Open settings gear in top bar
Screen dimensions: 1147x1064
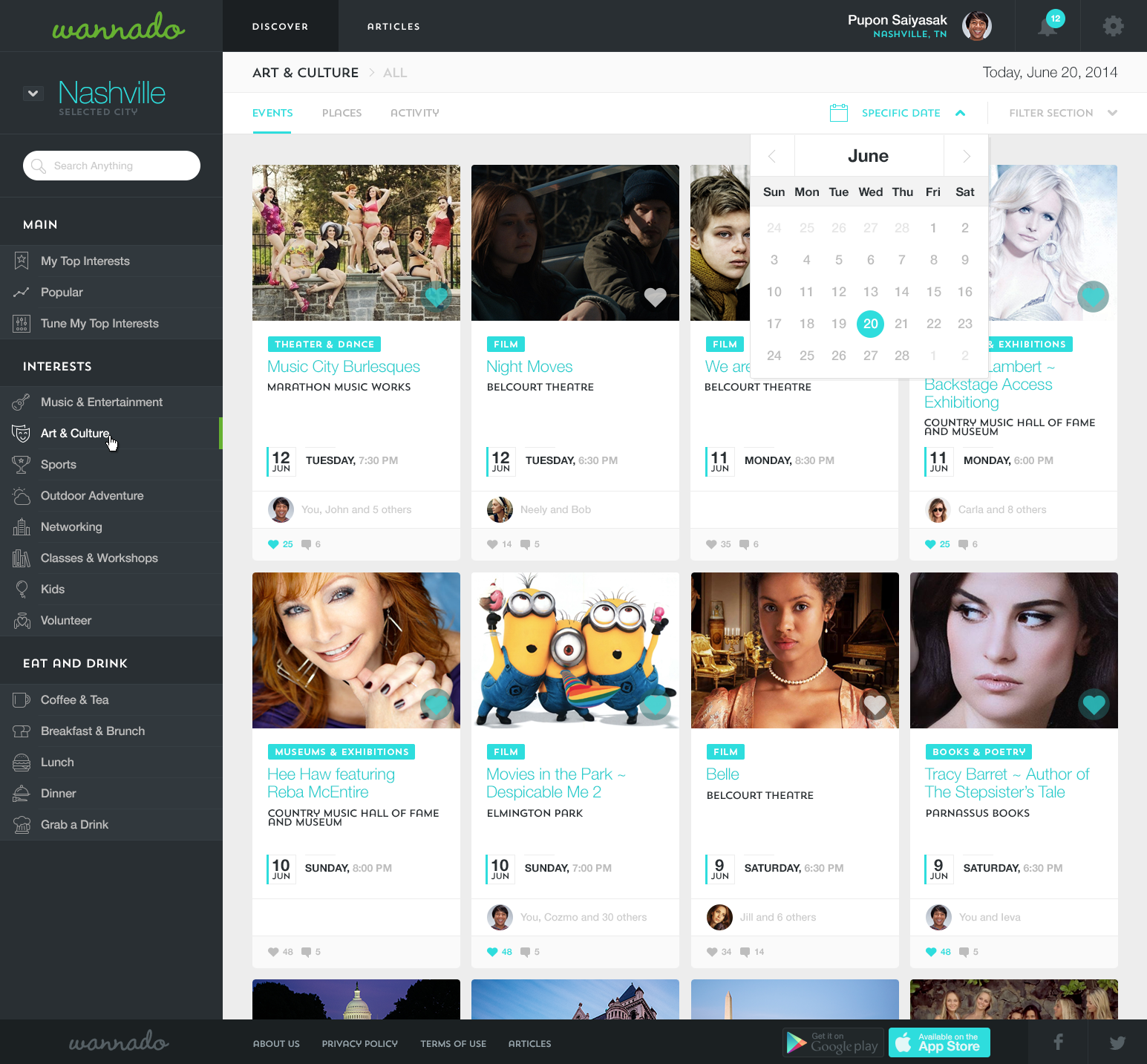[1113, 26]
